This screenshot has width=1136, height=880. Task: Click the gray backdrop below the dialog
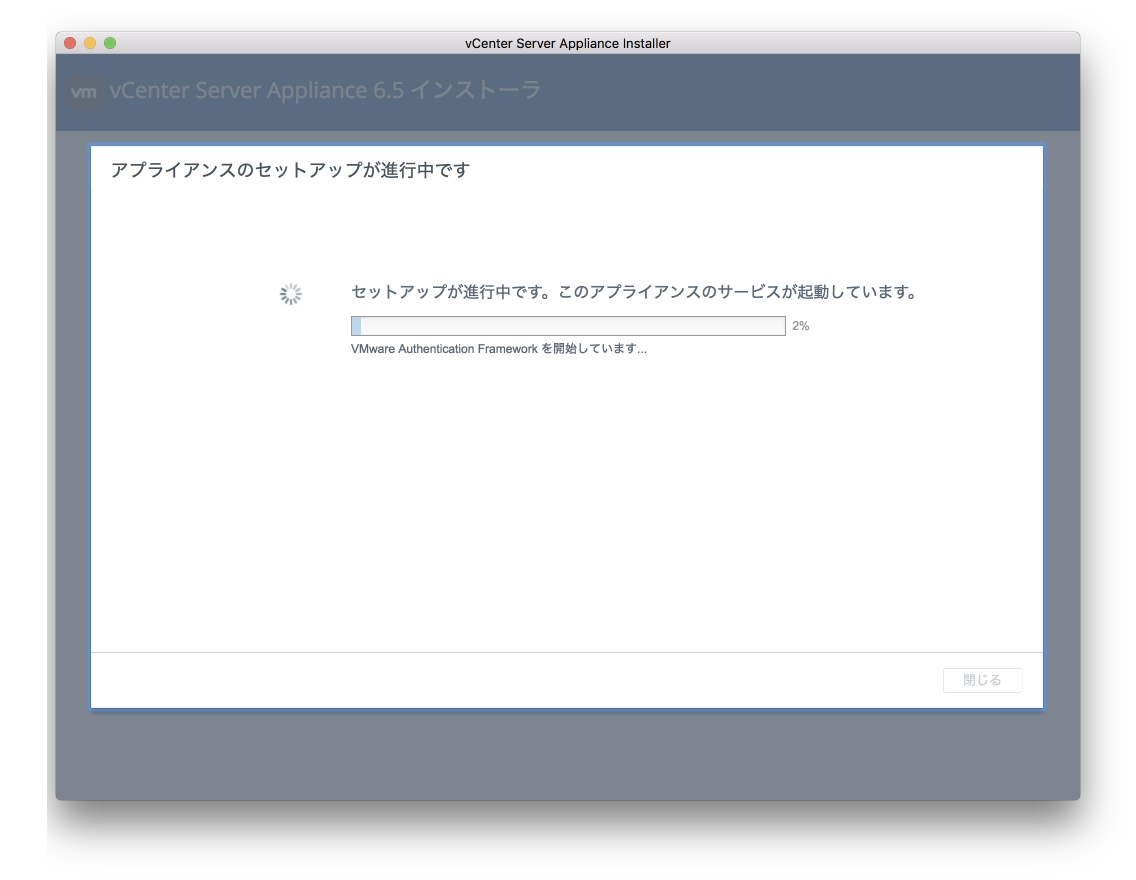coord(568,755)
